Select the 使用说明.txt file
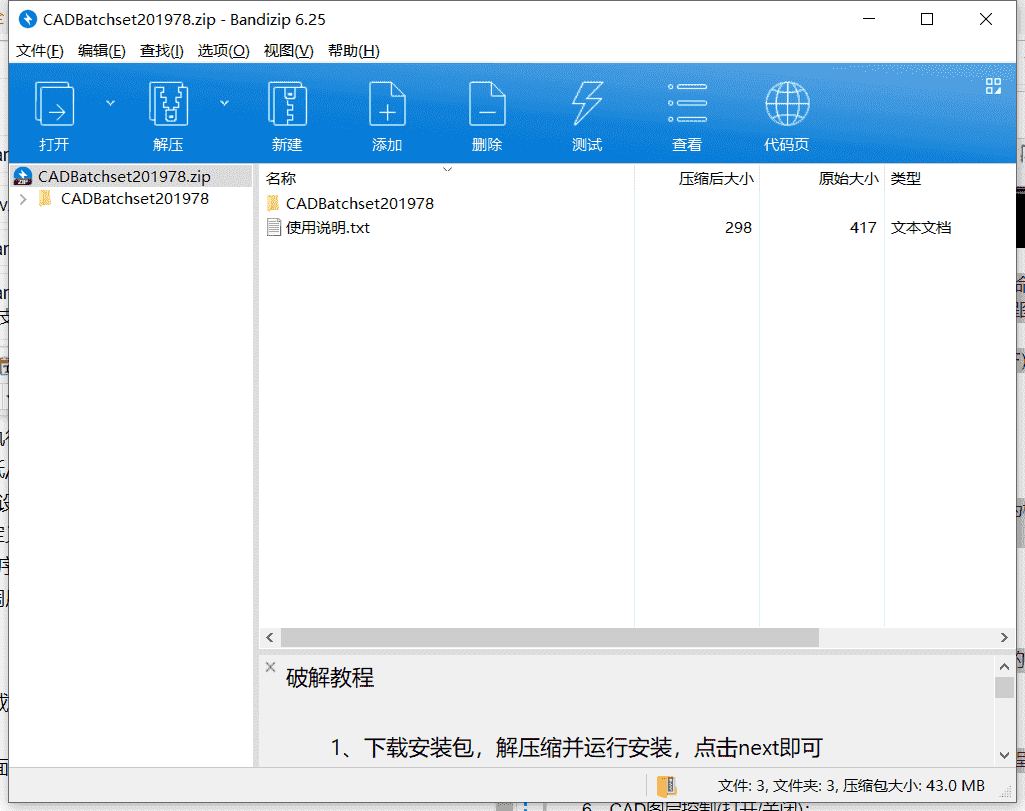 click(328, 227)
